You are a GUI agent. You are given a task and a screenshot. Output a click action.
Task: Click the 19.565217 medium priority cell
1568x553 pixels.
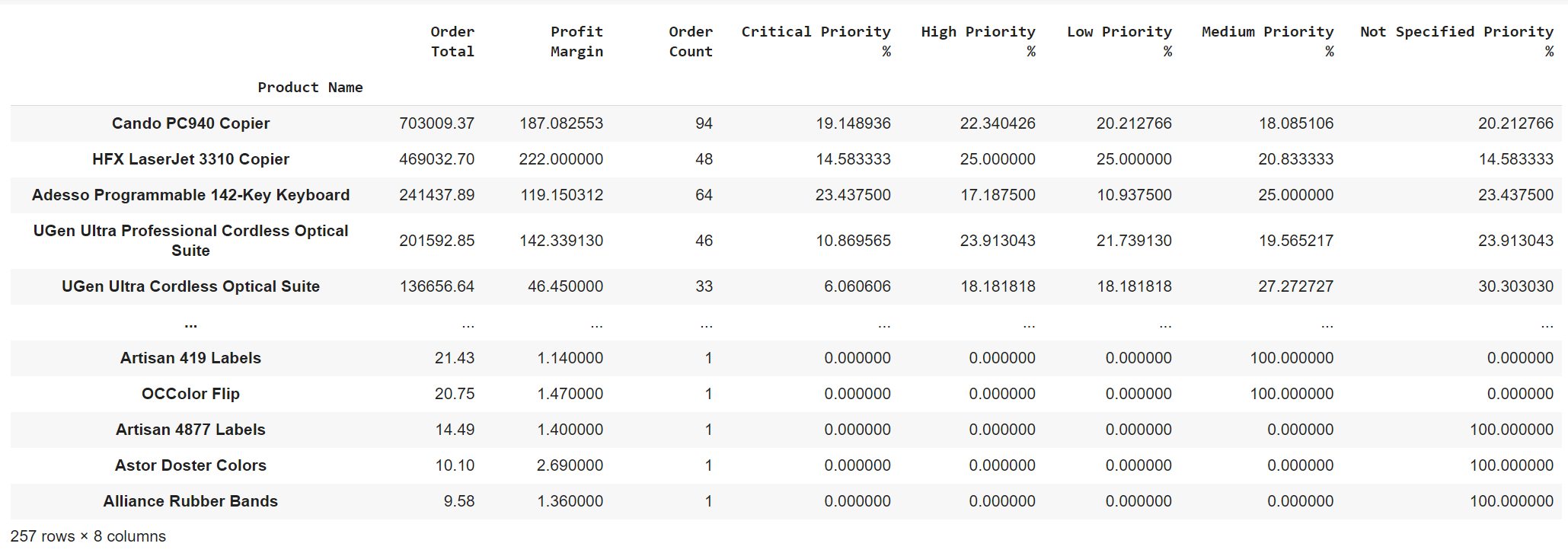point(1295,241)
